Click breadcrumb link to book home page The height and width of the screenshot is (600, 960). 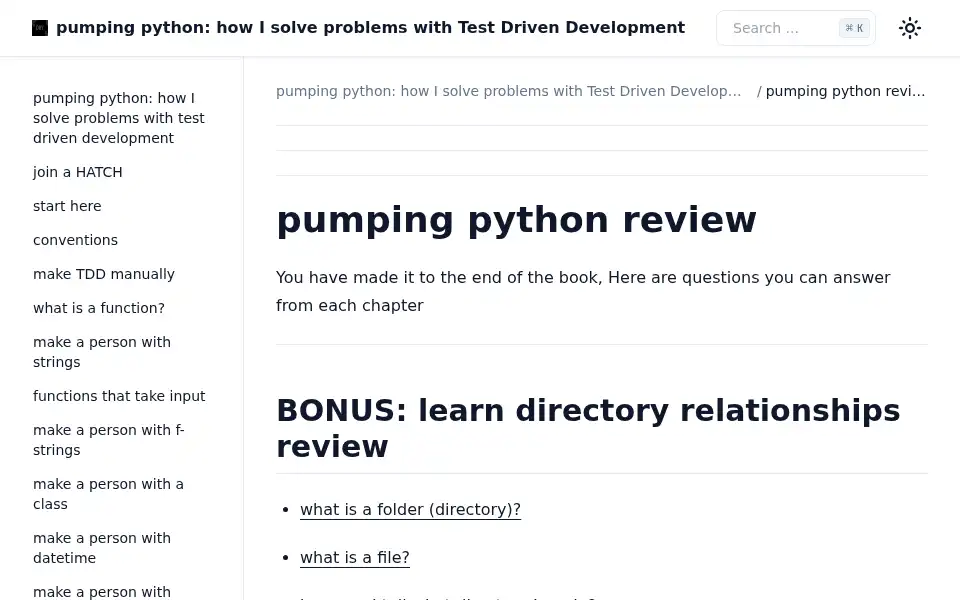click(509, 91)
